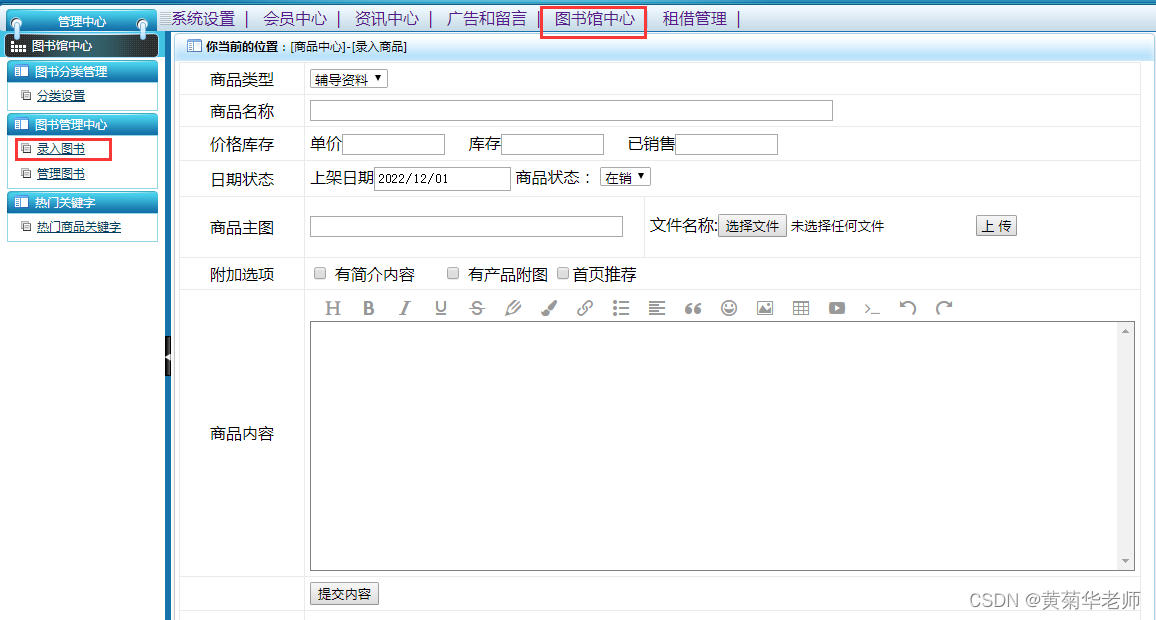Insert a hyperlink using the link icon
The height and width of the screenshot is (620, 1156).
(x=584, y=308)
